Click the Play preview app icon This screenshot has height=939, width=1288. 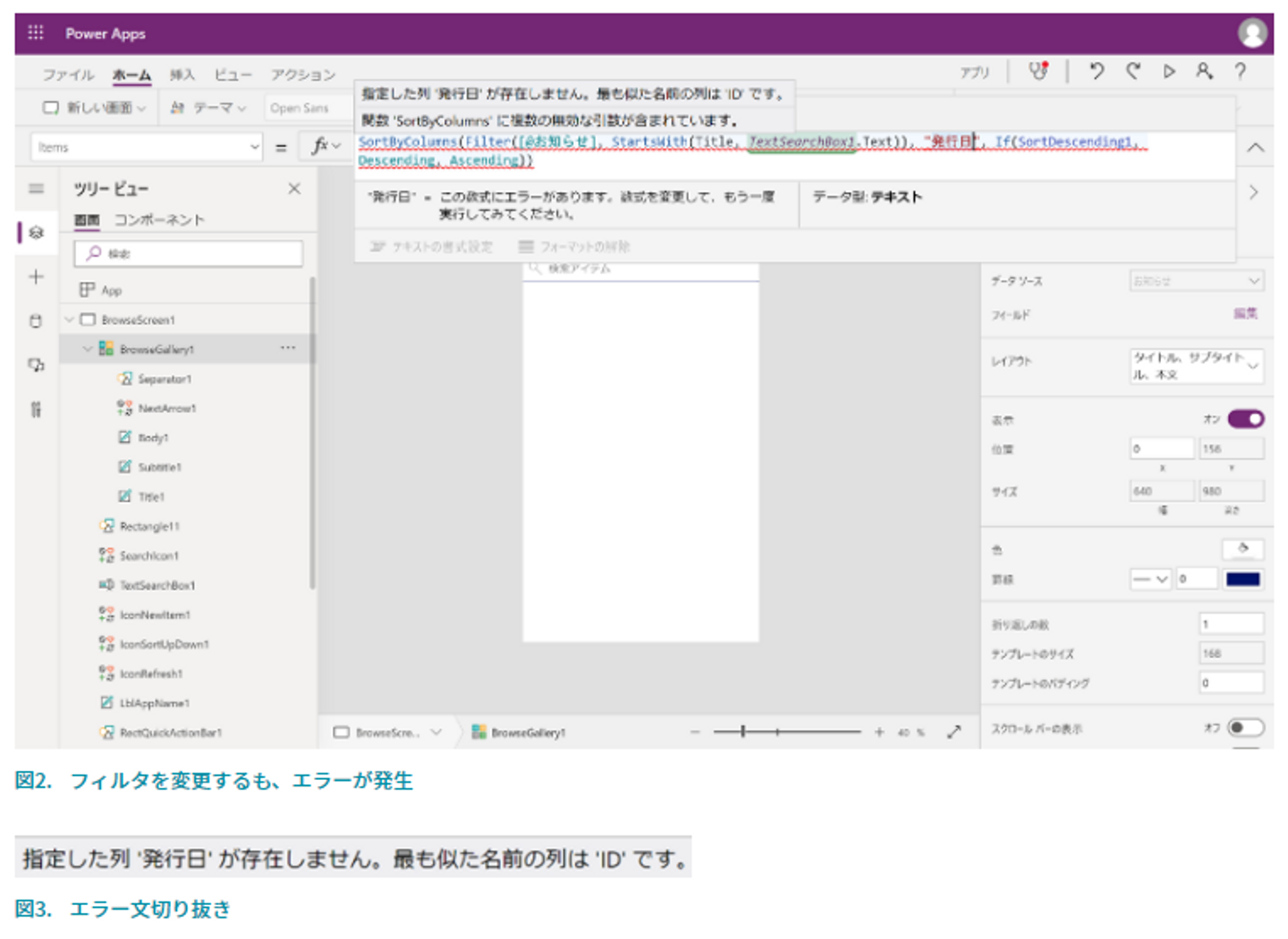[1169, 72]
